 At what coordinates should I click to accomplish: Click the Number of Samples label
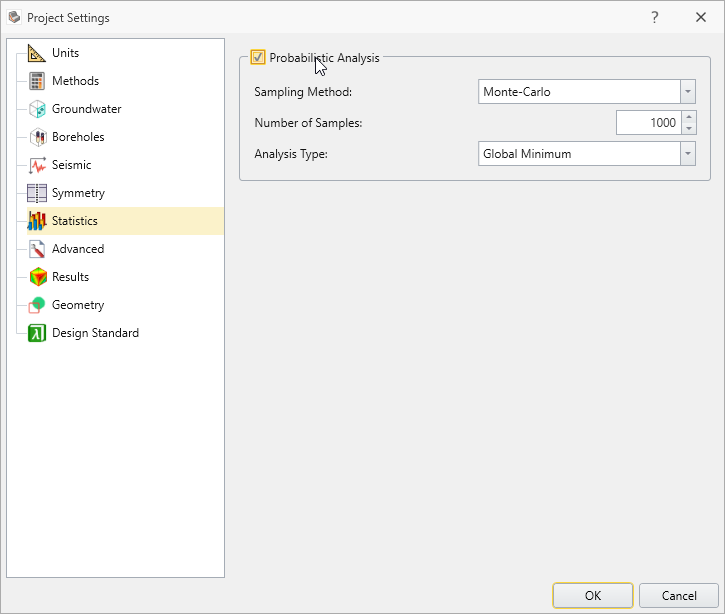[x=308, y=123]
